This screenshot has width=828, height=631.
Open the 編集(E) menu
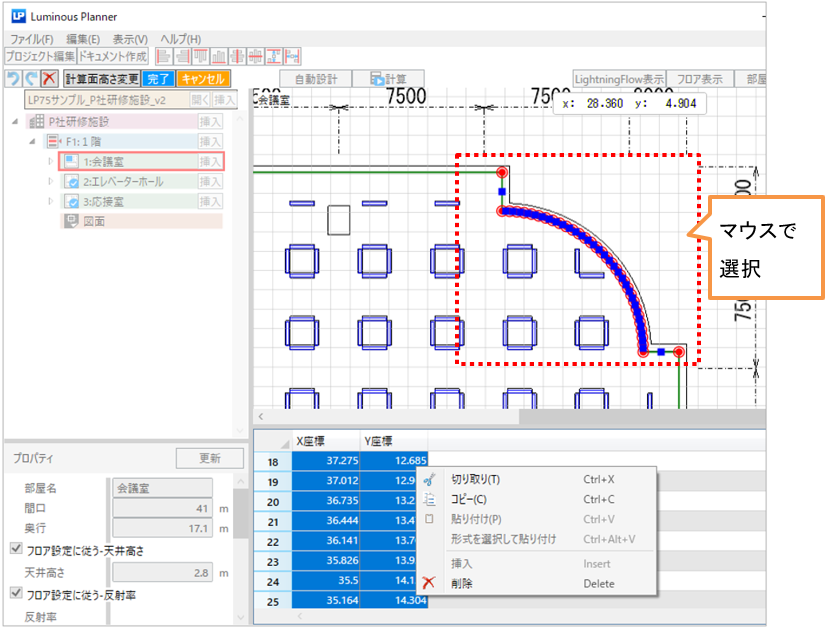pyautogui.click(x=83, y=38)
